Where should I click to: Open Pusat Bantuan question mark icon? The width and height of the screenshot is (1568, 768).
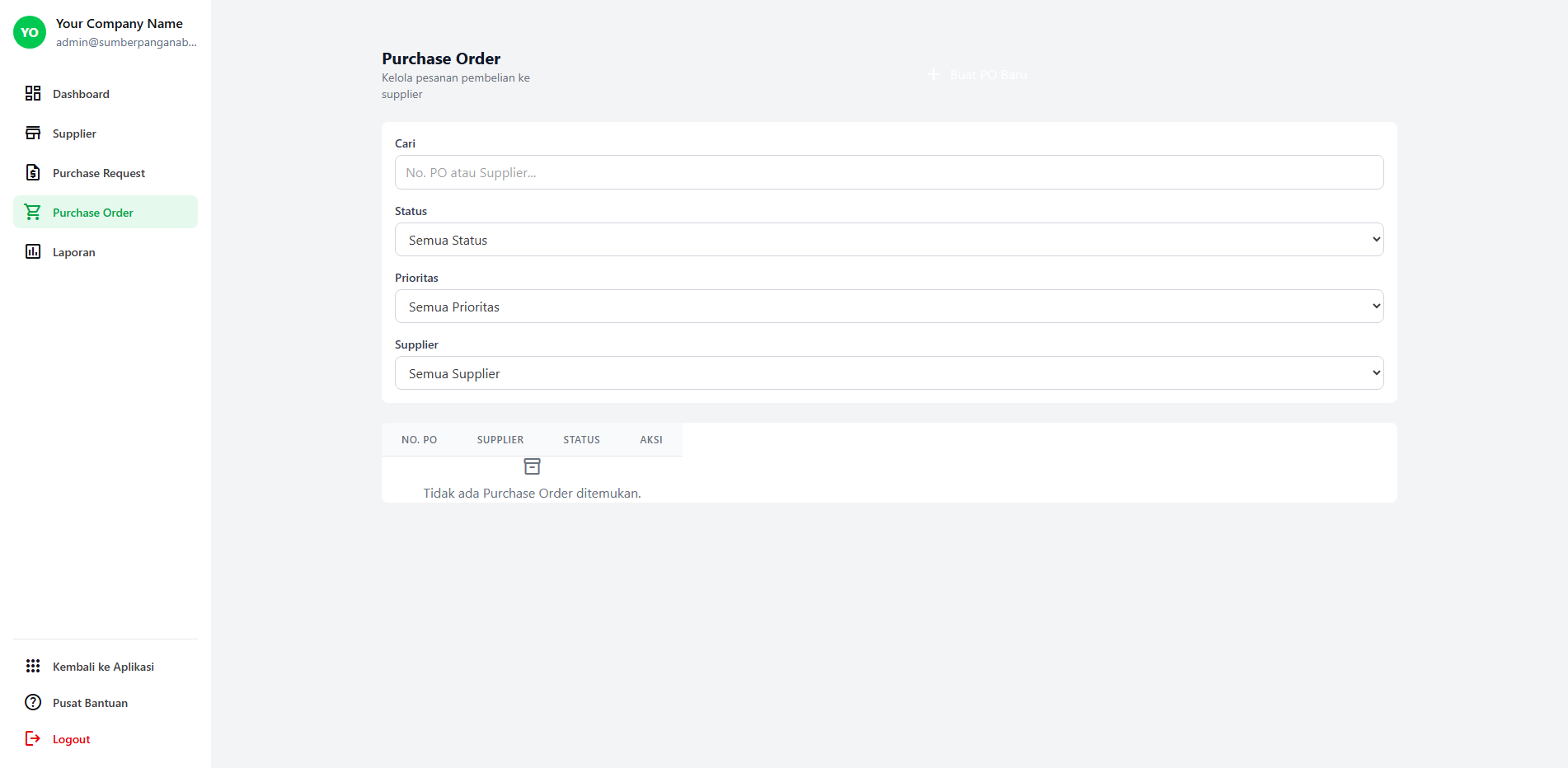pyautogui.click(x=33, y=702)
